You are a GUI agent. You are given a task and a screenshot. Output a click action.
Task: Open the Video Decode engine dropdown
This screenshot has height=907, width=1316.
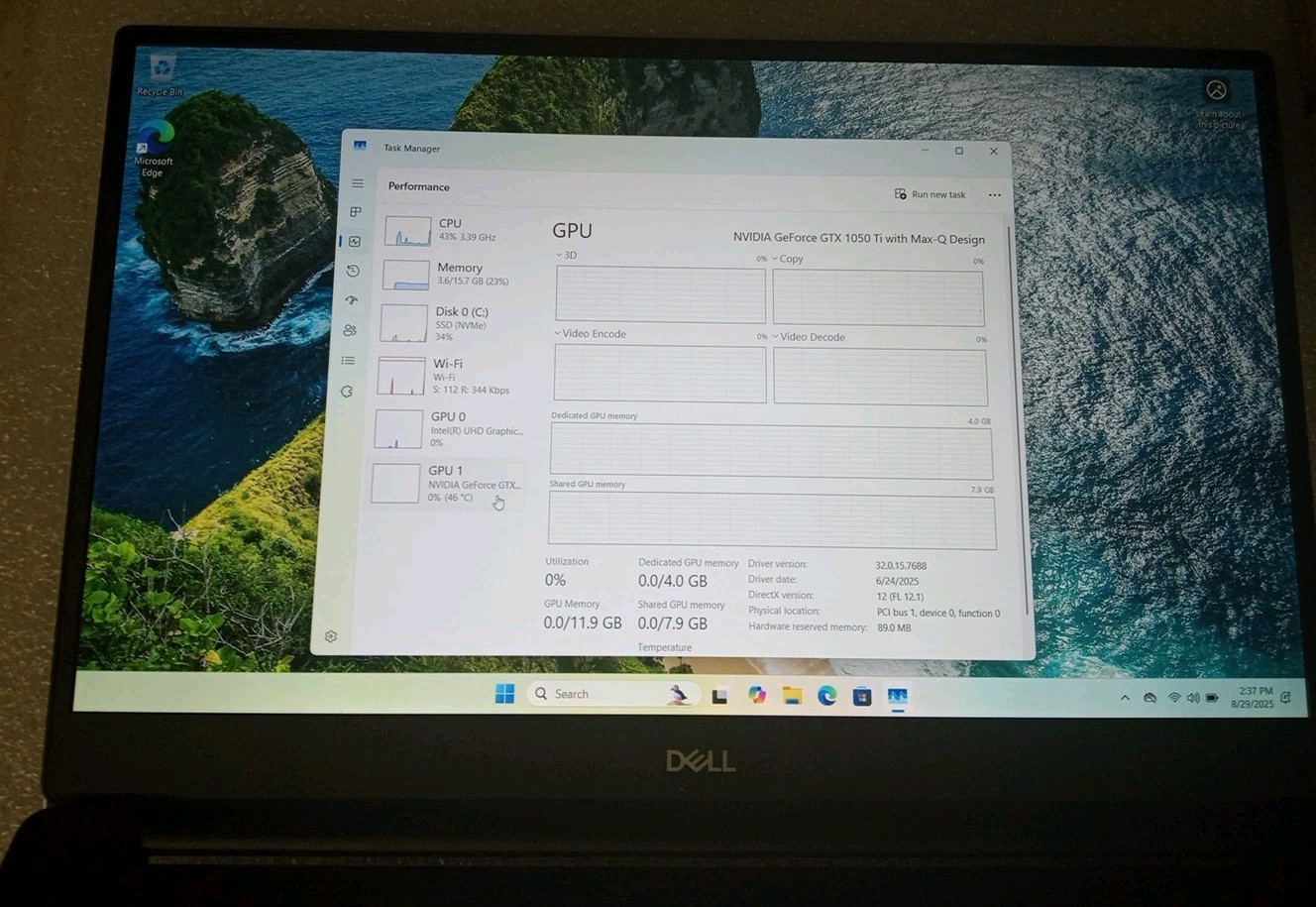809,337
